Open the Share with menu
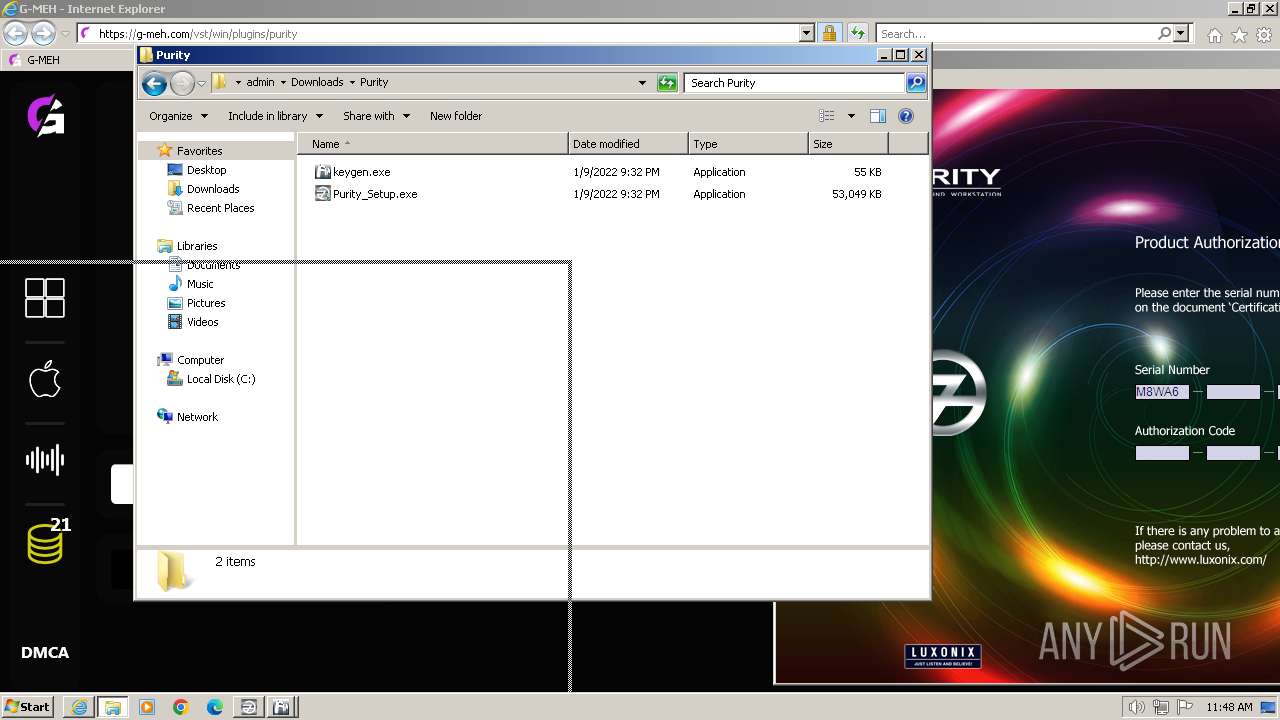Viewport: 1280px width, 720px height. [376, 116]
